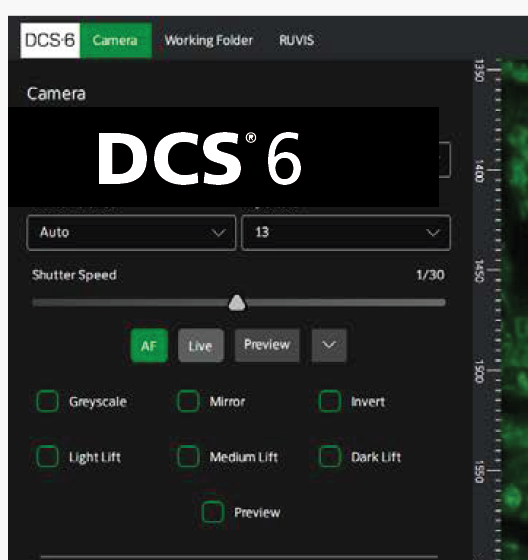Toggle the Light Lift checkbox
The height and width of the screenshot is (560, 528).
48,456
